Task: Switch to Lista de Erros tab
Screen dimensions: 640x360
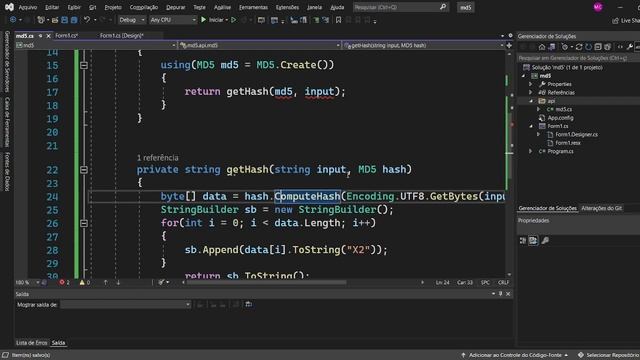Action: tap(31, 343)
